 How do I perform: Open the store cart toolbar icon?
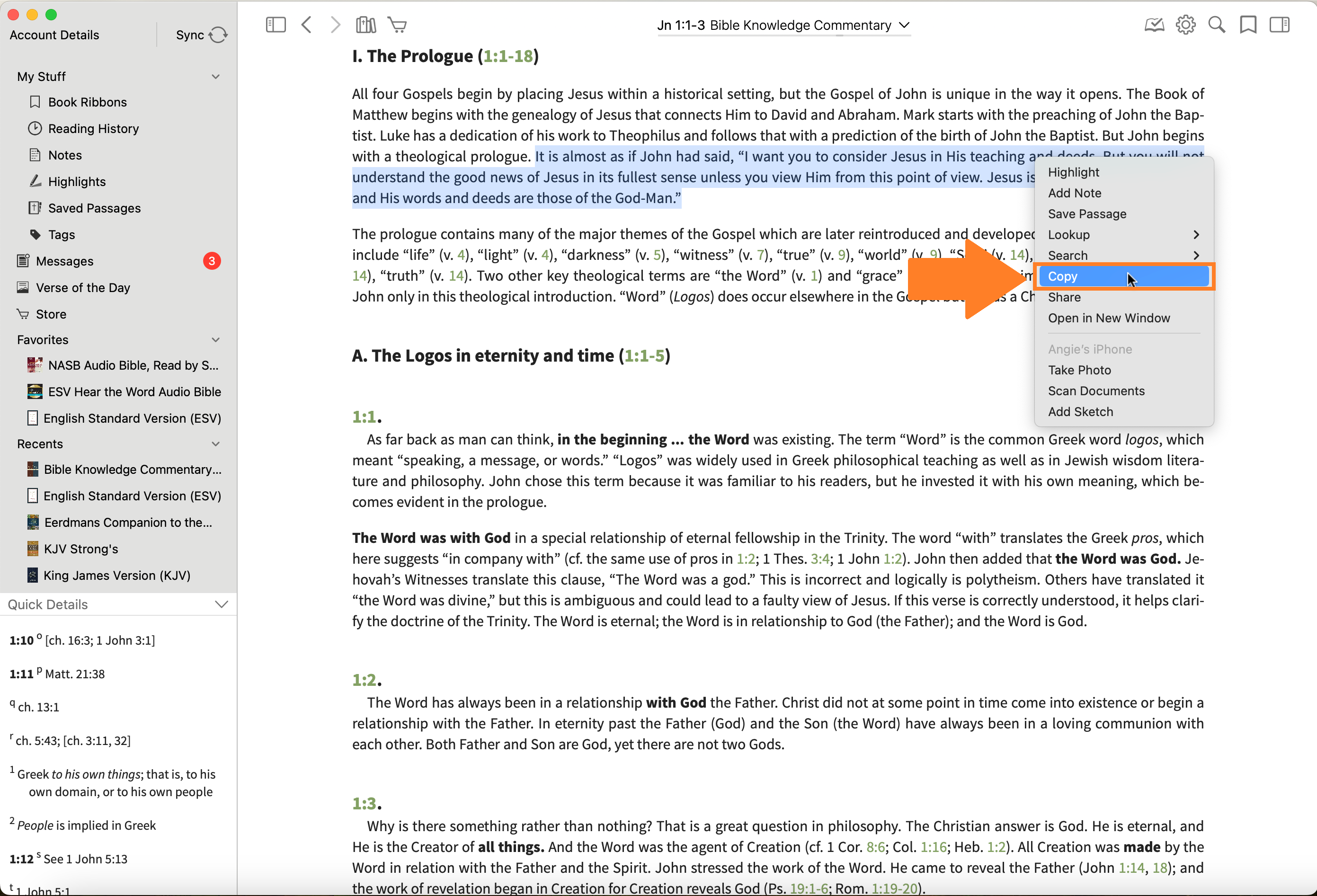(397, 25)
